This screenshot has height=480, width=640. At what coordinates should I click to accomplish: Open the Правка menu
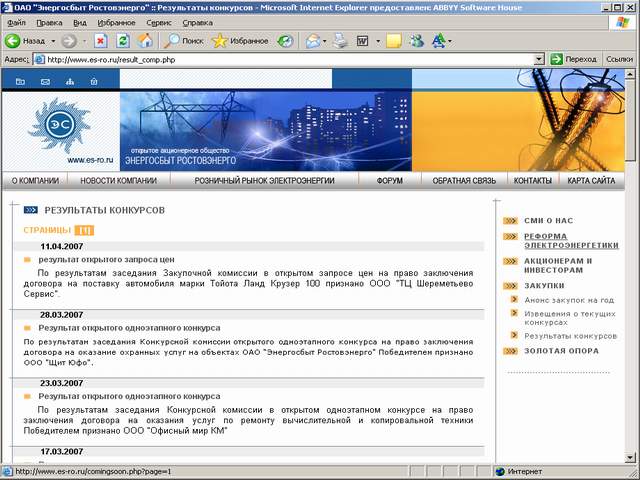[49, 23]
